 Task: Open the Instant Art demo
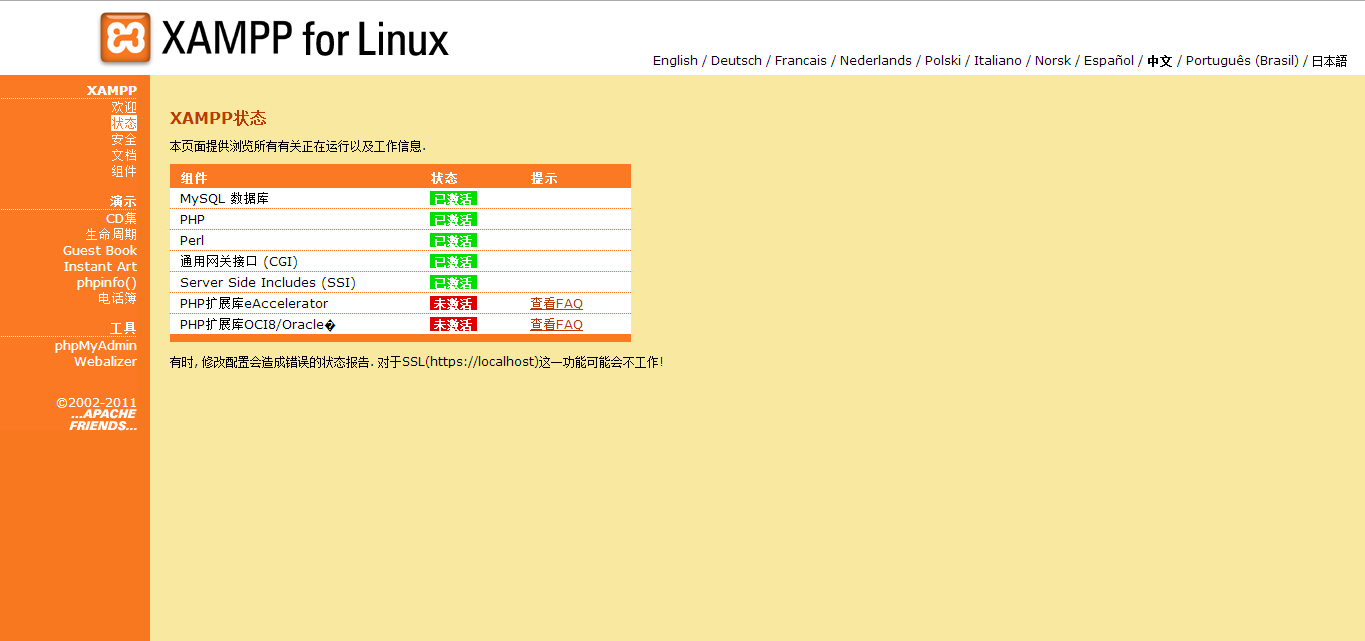[x=100, y=266]
